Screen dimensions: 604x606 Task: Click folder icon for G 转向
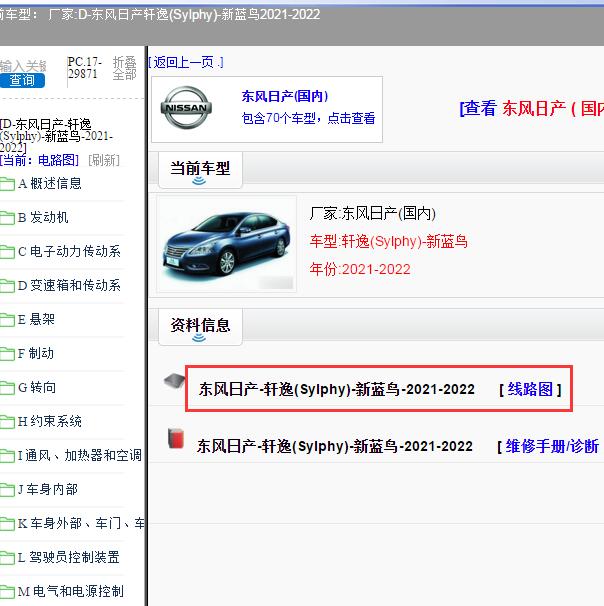[7, 388]
